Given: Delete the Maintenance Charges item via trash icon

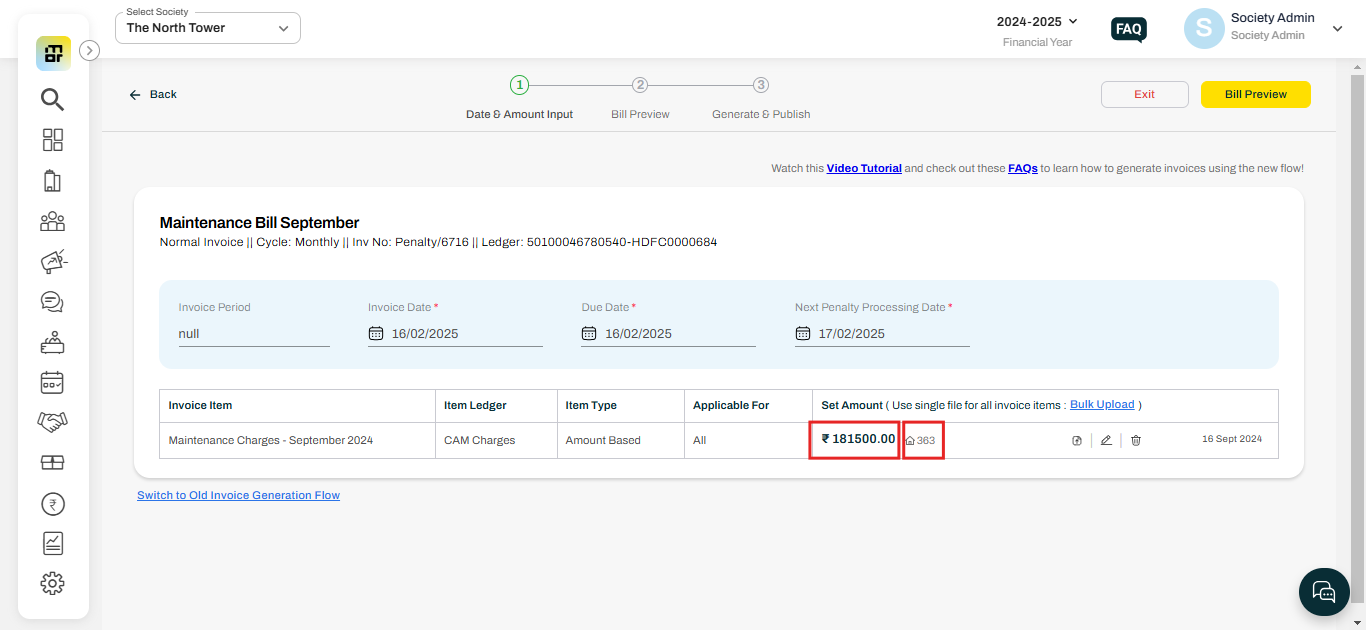Looking at the screenshot, I should (1136, 440).
